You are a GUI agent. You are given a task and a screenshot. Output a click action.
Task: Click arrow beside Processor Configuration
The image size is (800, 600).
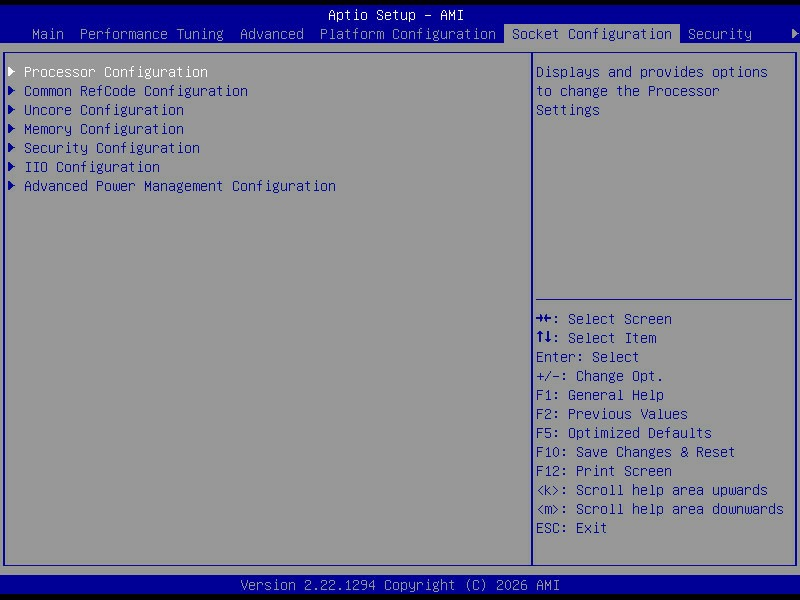12,71
